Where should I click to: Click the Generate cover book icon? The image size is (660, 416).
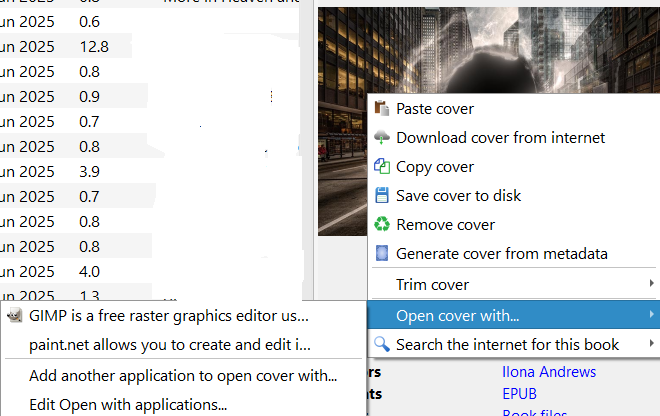pos(382,254)
